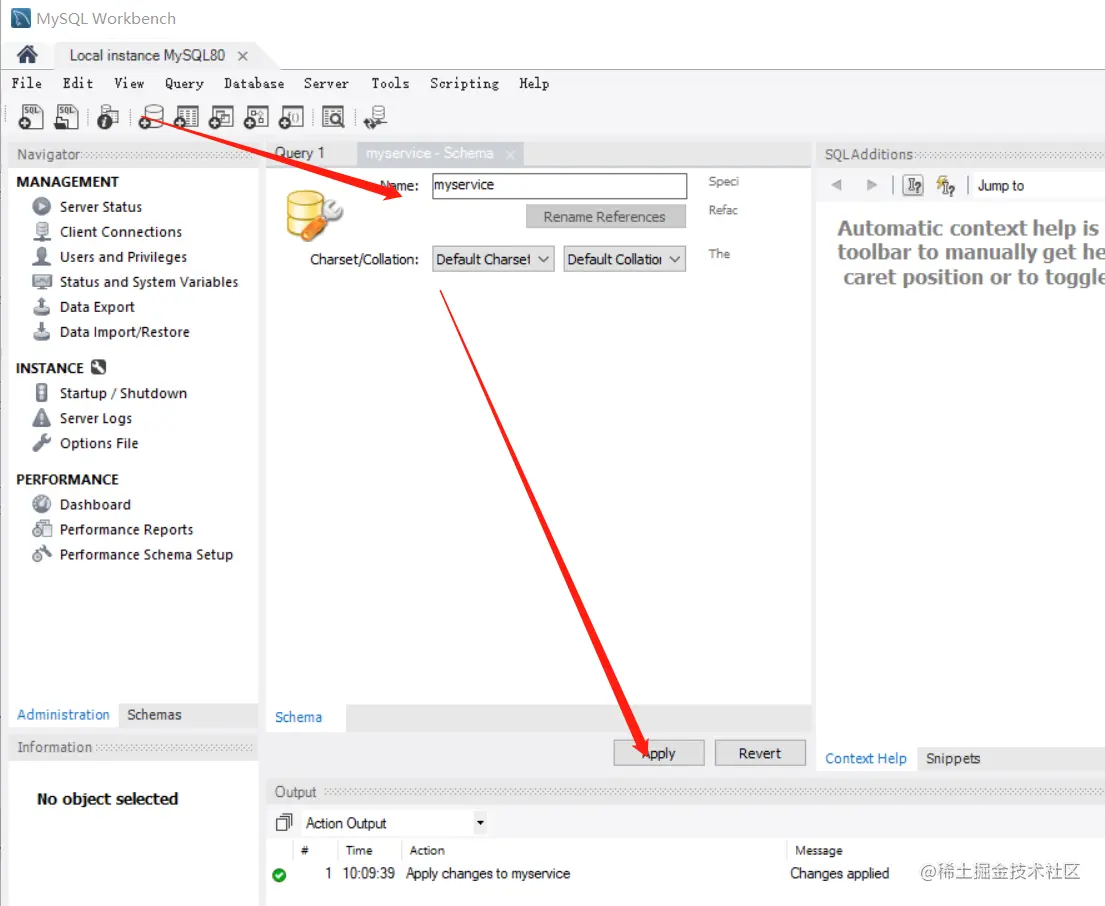
Task: Click the INSTANCE section icon
Action: (99, 367)
